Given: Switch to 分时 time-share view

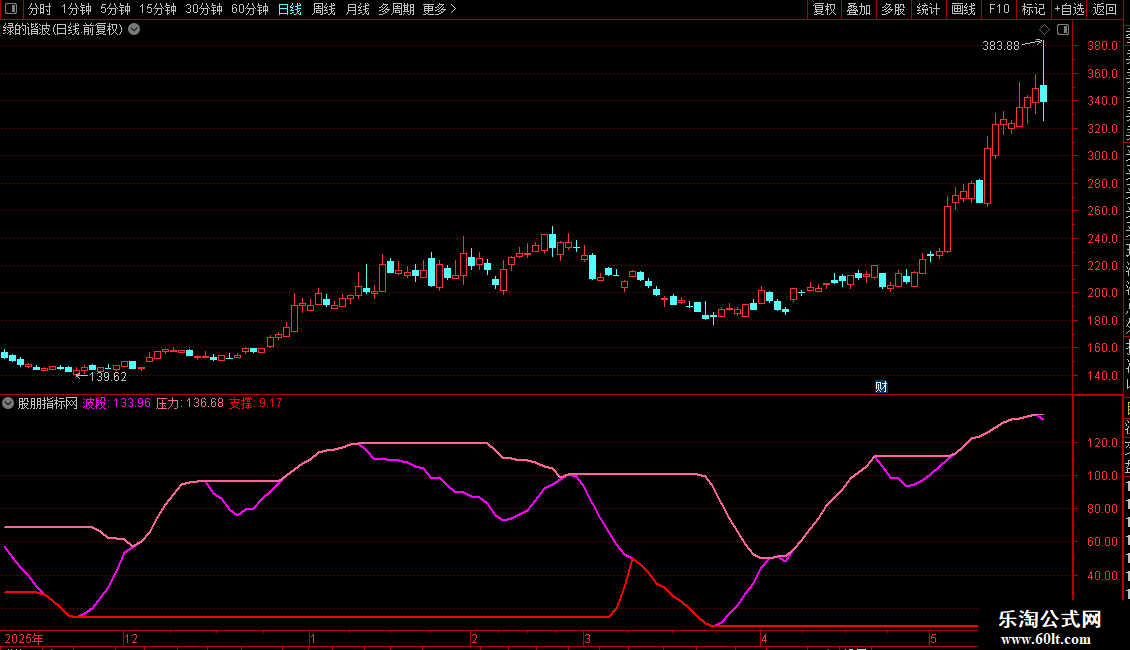Looking at the screenshot, I should 40,9.
